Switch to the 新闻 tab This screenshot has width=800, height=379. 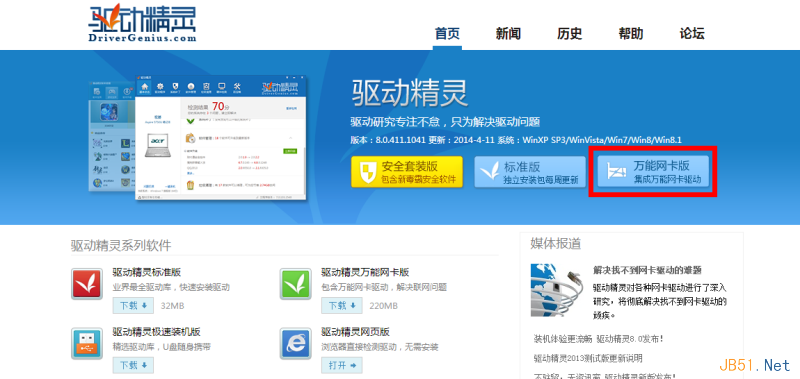(508, 34)
